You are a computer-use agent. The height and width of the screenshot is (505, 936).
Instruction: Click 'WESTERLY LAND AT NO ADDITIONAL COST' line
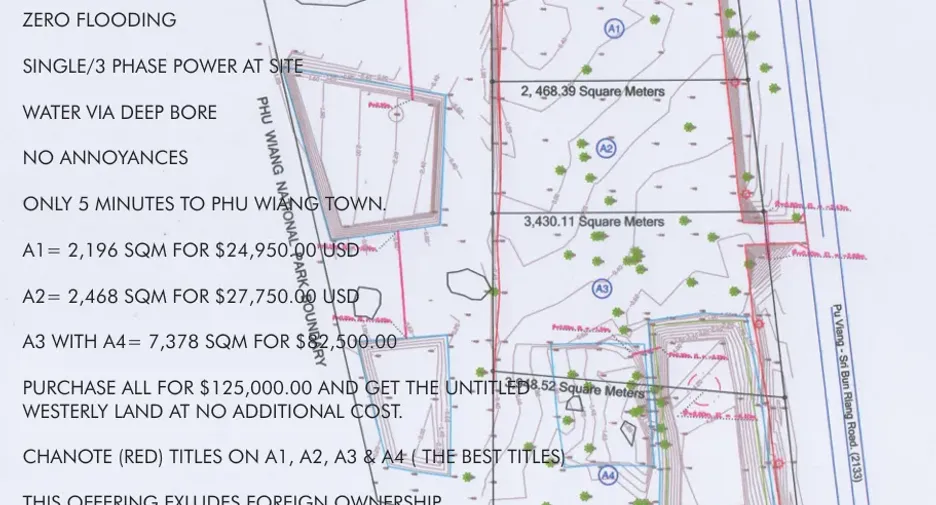213,411
